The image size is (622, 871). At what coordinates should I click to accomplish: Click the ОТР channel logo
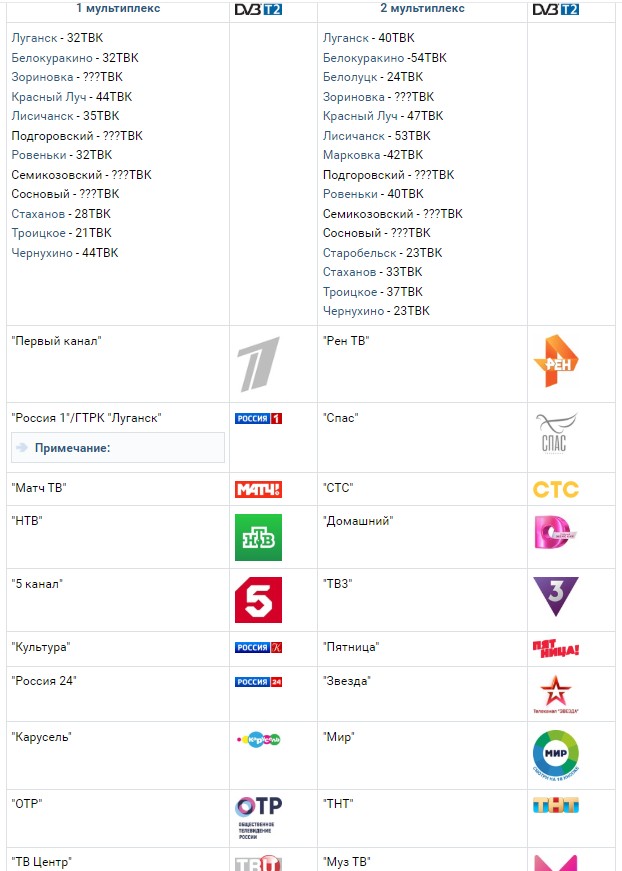tap(258, 817)
